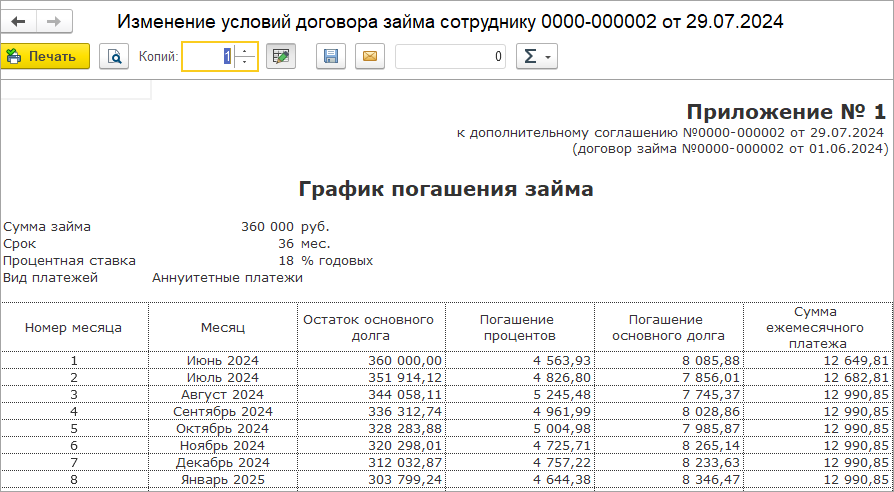Click the row number 8 cell
Screen dimensions: 894x492
[x=74, y=479]
